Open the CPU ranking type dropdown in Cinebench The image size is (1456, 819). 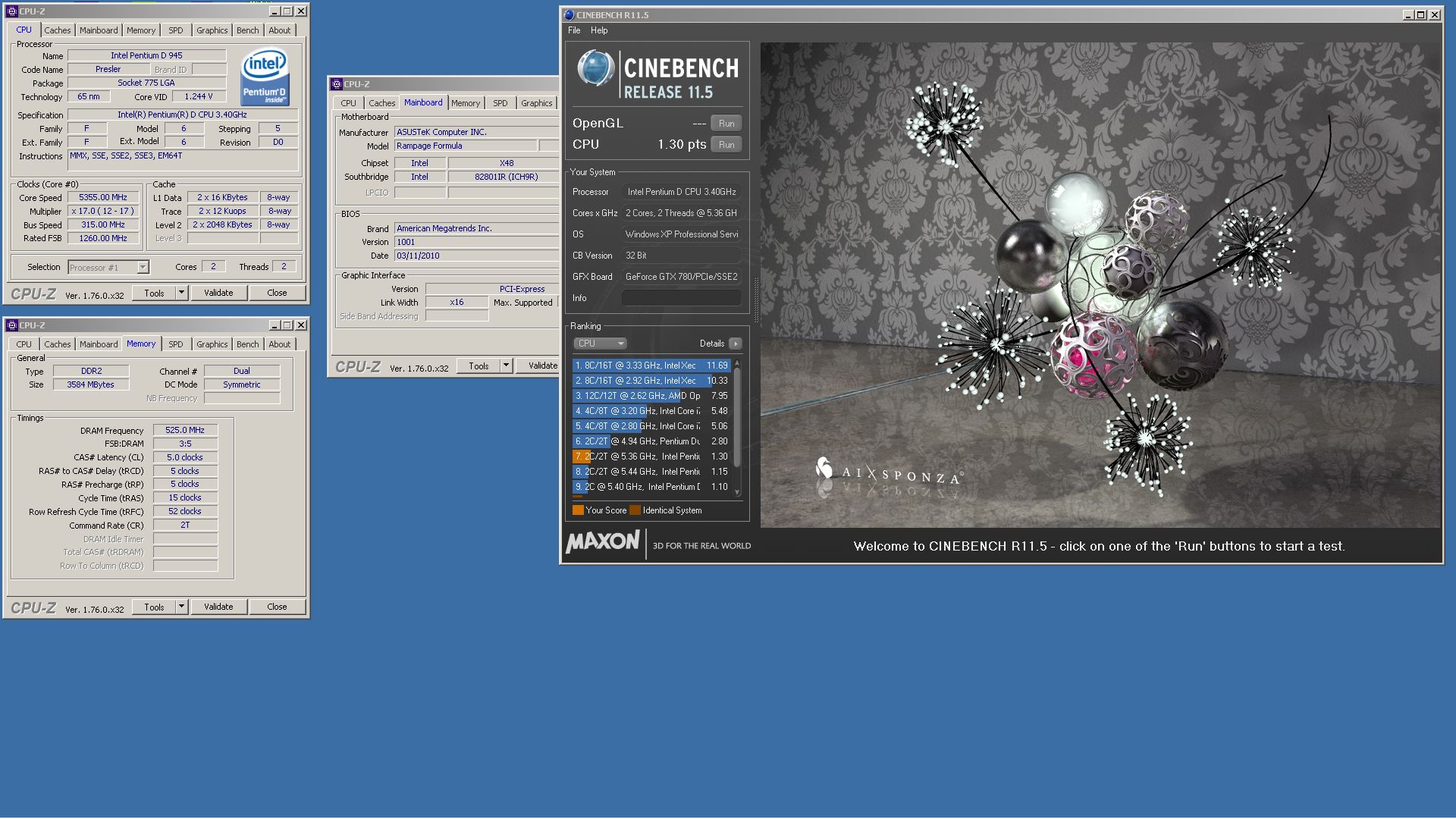point(600,344)
